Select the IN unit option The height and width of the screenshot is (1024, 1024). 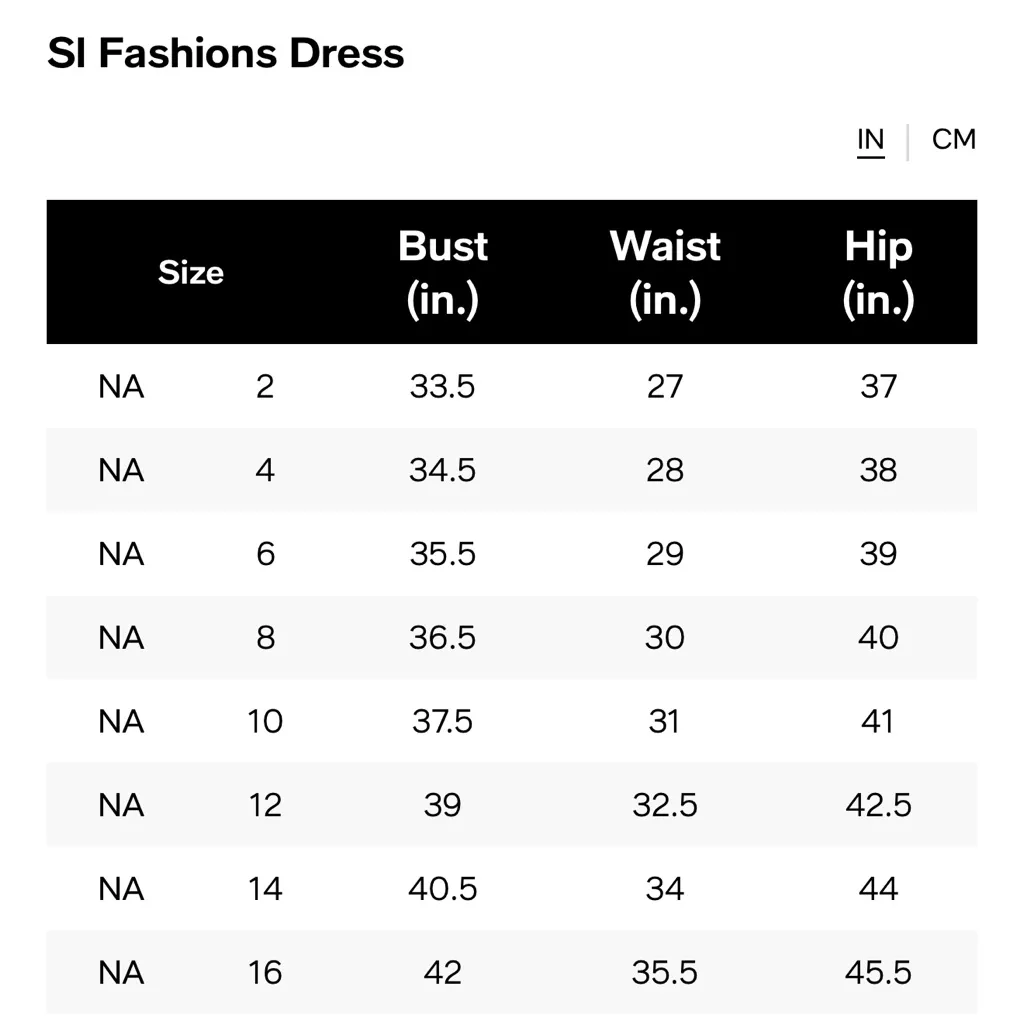tap(870, 139)
